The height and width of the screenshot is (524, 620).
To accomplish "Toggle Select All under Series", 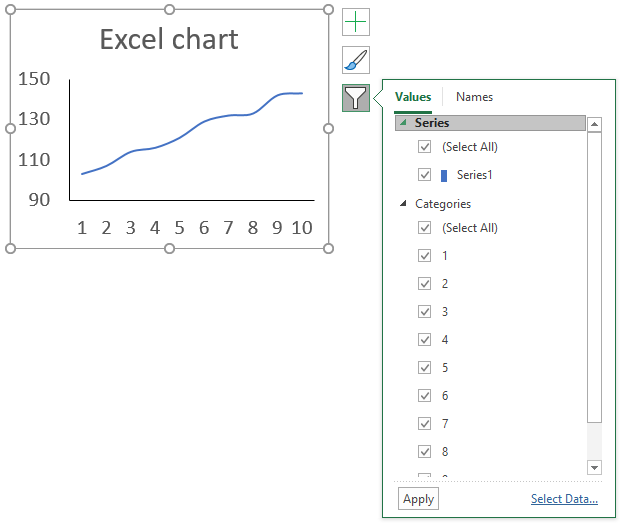I will click(x=424, y=147).
